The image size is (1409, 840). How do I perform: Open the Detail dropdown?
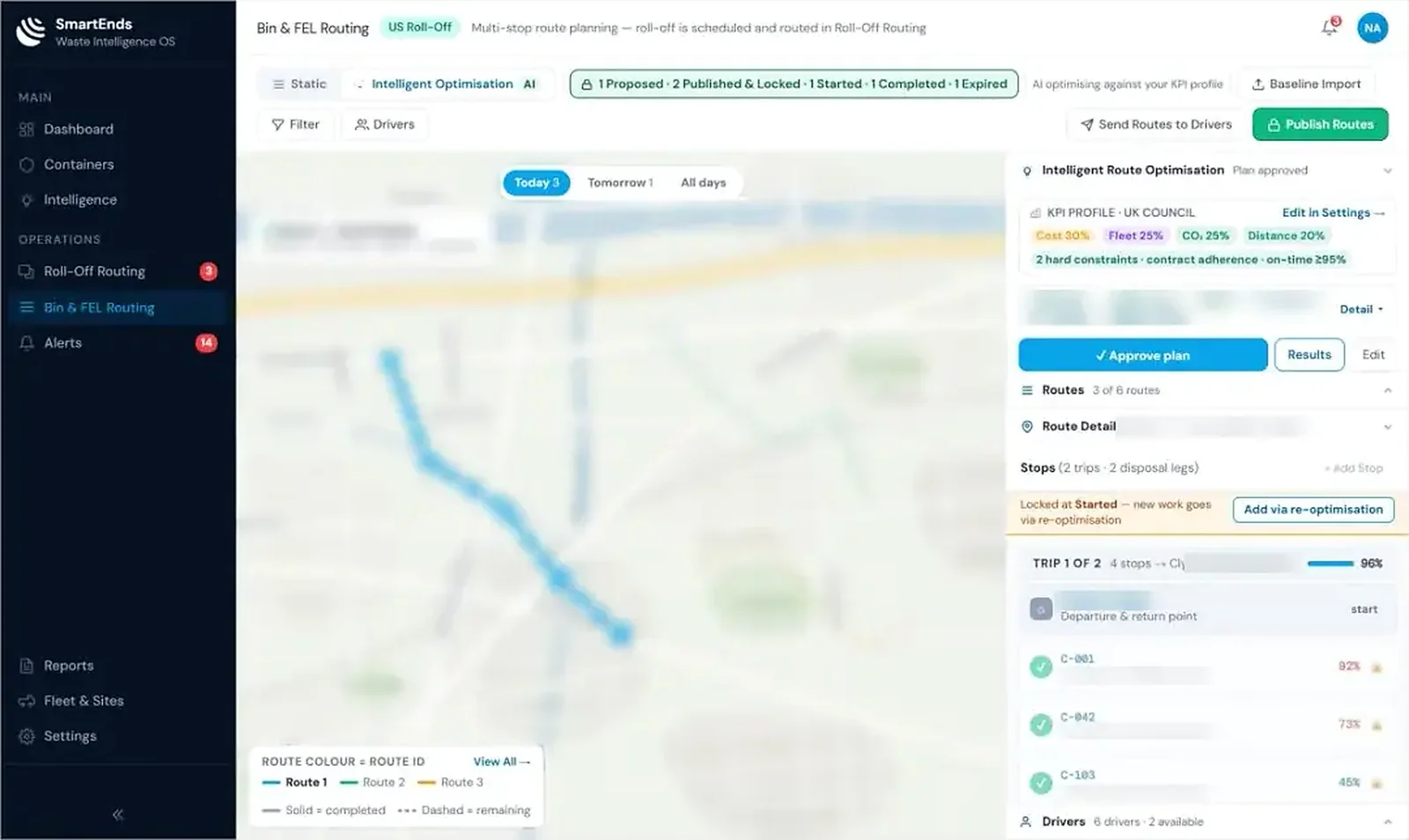(x=1361, y=309)
